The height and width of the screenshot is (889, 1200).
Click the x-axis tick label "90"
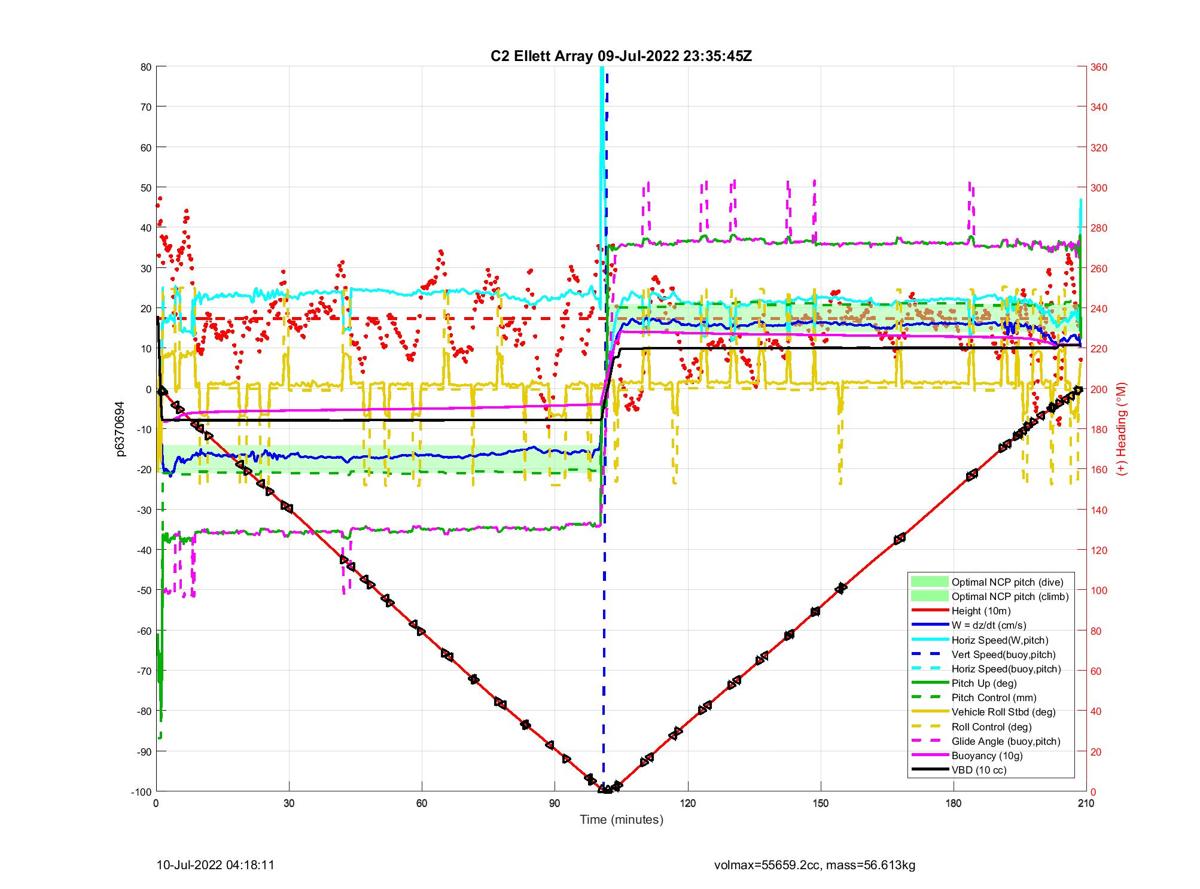[x=554, y=803]
